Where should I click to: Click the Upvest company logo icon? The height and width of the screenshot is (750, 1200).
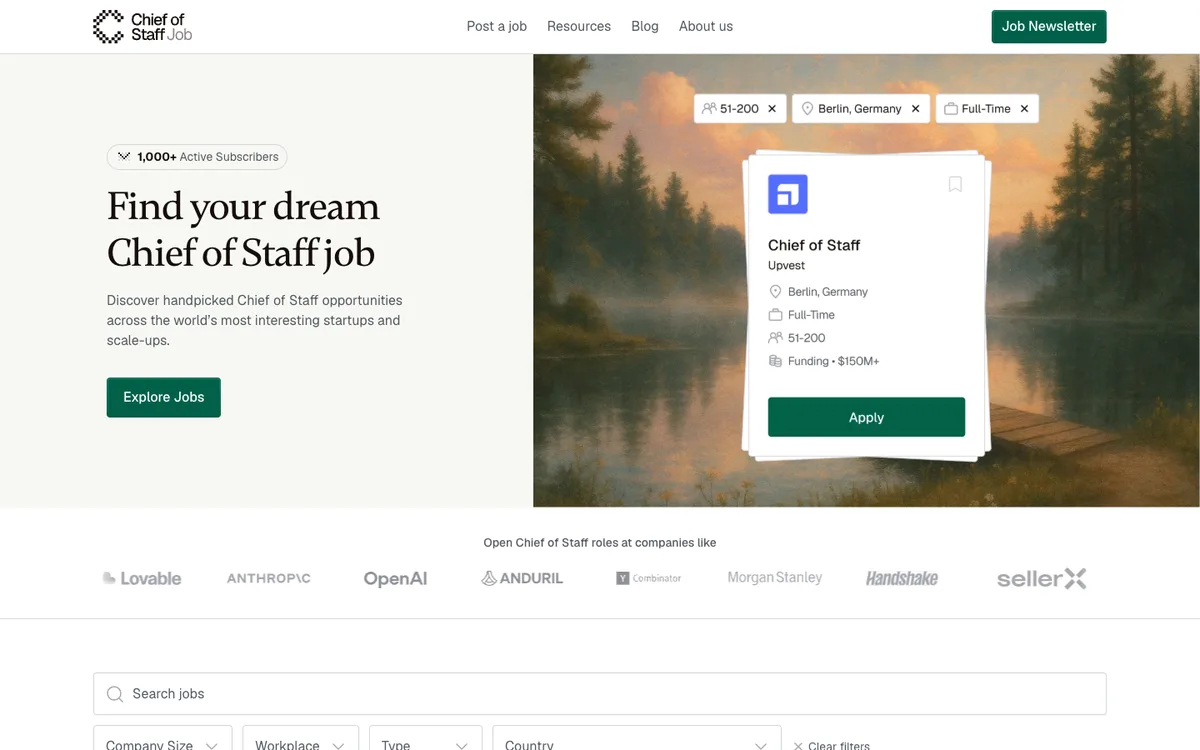788,194
